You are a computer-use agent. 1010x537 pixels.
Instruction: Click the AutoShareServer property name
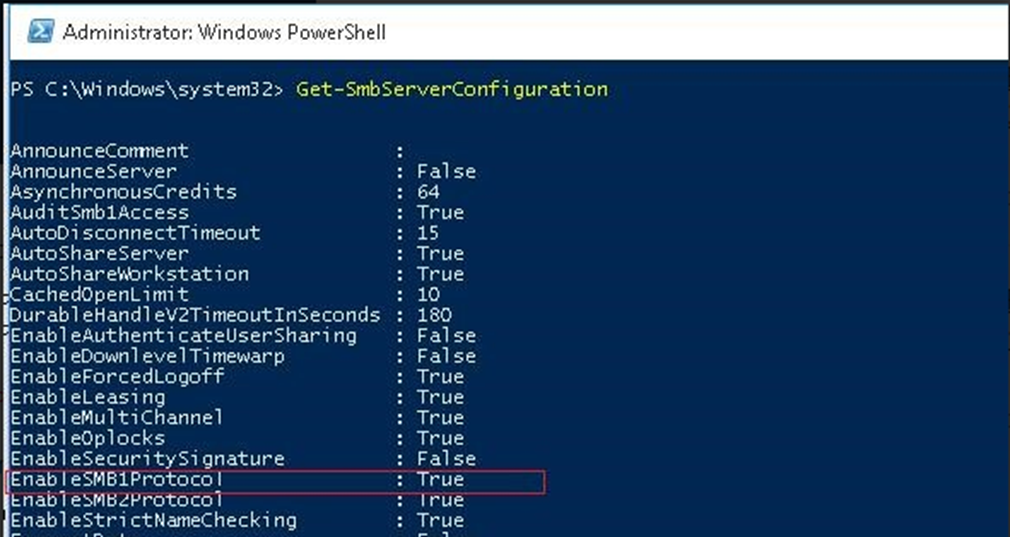[x=99, y=253]
